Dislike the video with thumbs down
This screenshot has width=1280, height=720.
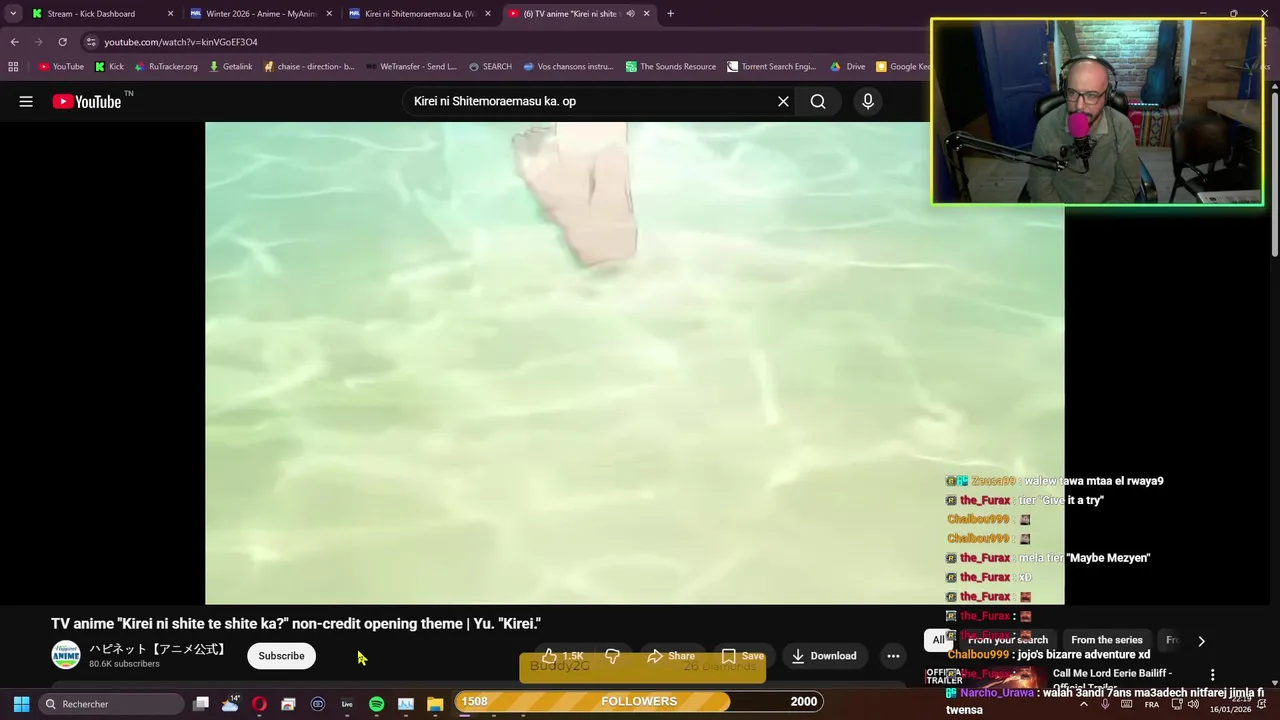pyautogui.click(x=612, y=656)
